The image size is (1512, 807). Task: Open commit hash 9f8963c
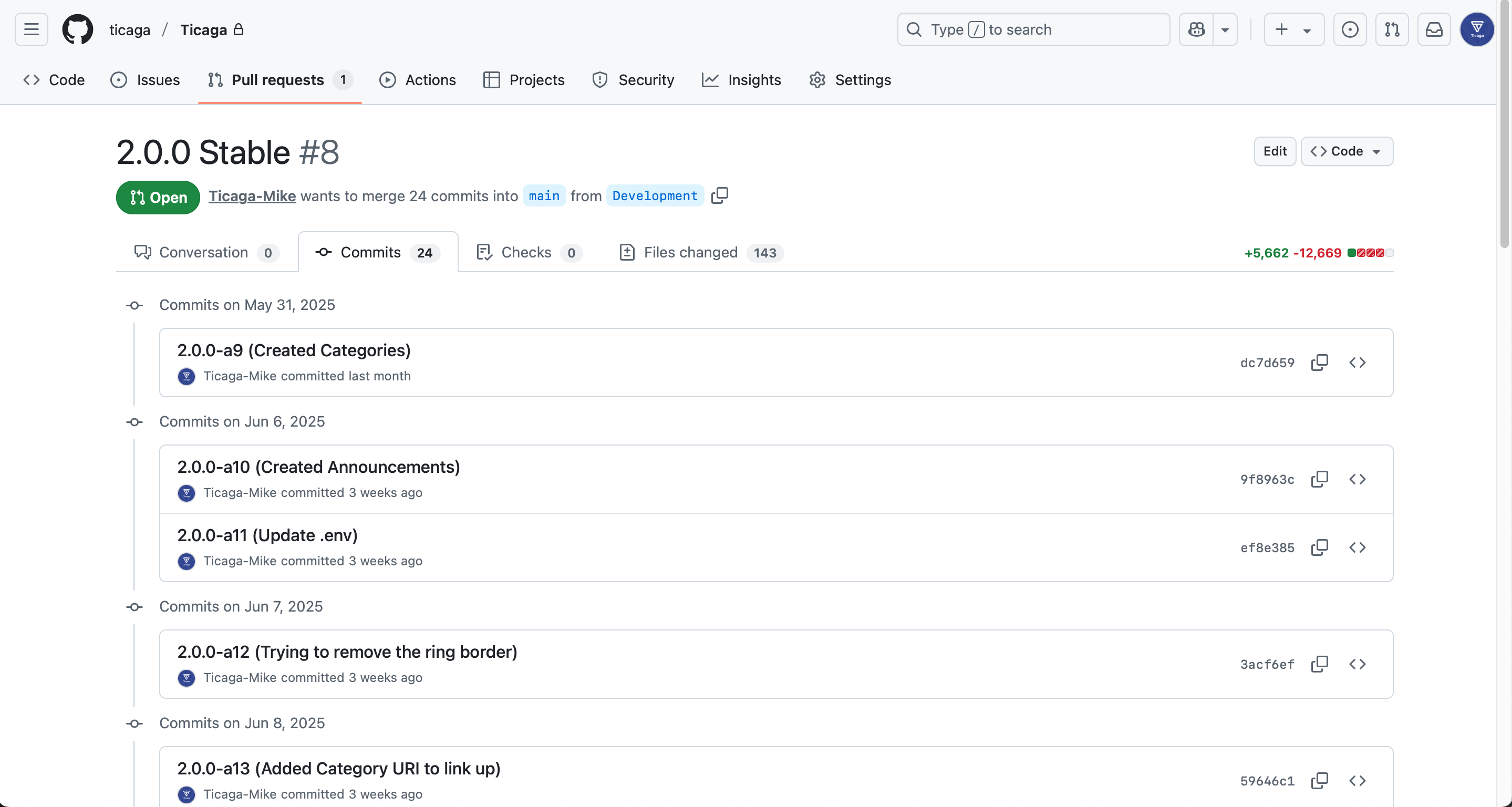1267,480
